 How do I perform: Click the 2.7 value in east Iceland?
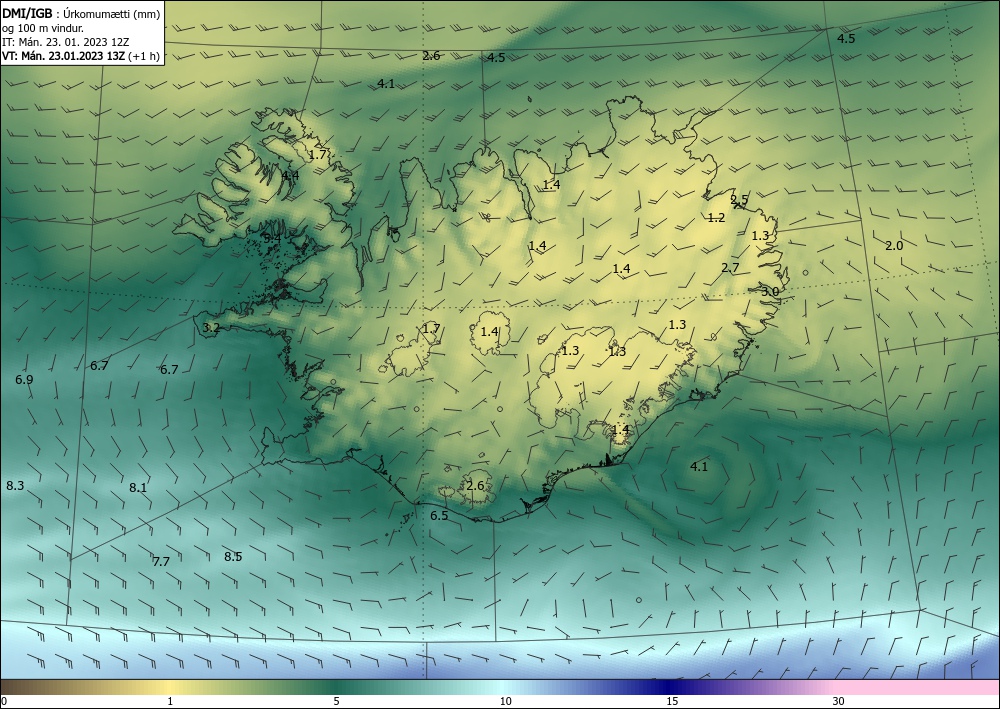[x=730, y=268]
